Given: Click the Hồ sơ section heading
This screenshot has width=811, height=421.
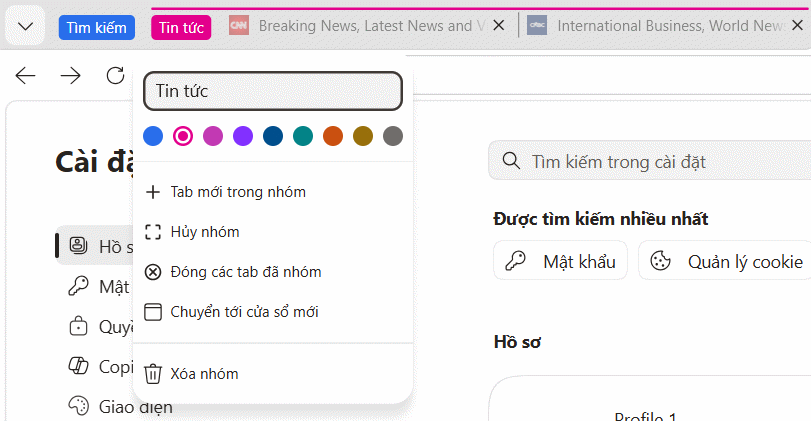Looking at the screenshot, I should pos(517,342).
